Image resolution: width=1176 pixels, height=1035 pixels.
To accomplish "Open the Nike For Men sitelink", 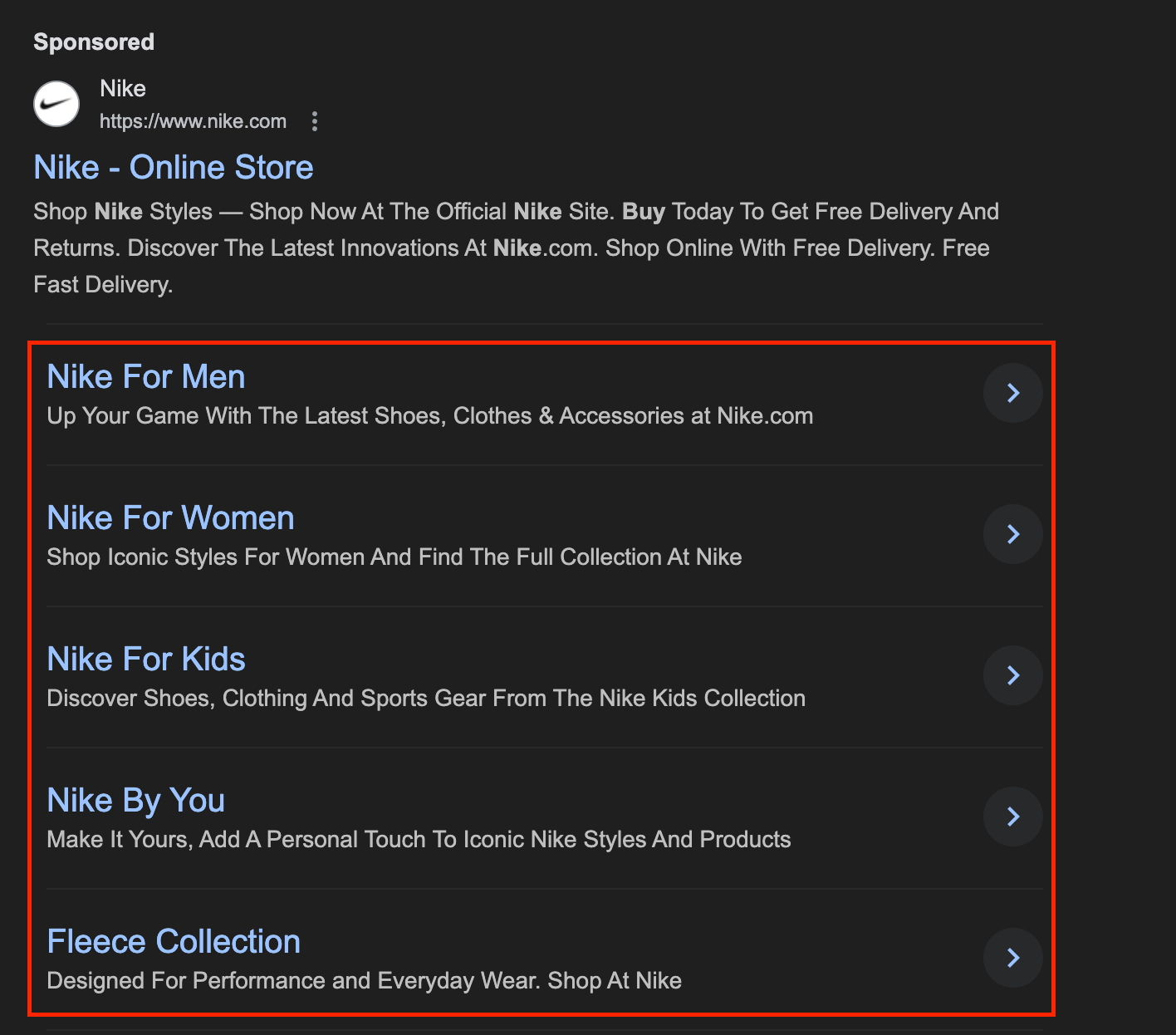I will (x=146, y=376).
